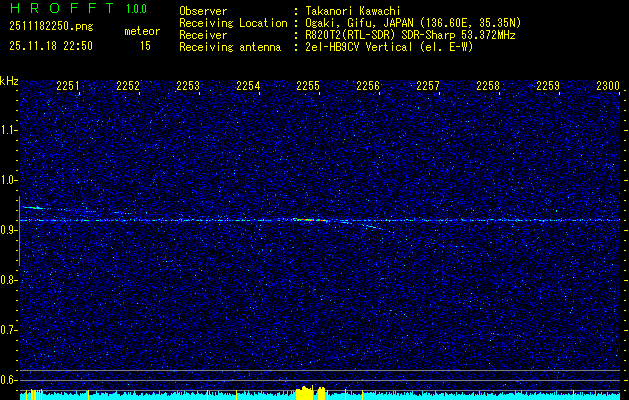Click the date stamp 25.11.18 22:50
This screenshot has width=629, height=400.
click(50, 46)
